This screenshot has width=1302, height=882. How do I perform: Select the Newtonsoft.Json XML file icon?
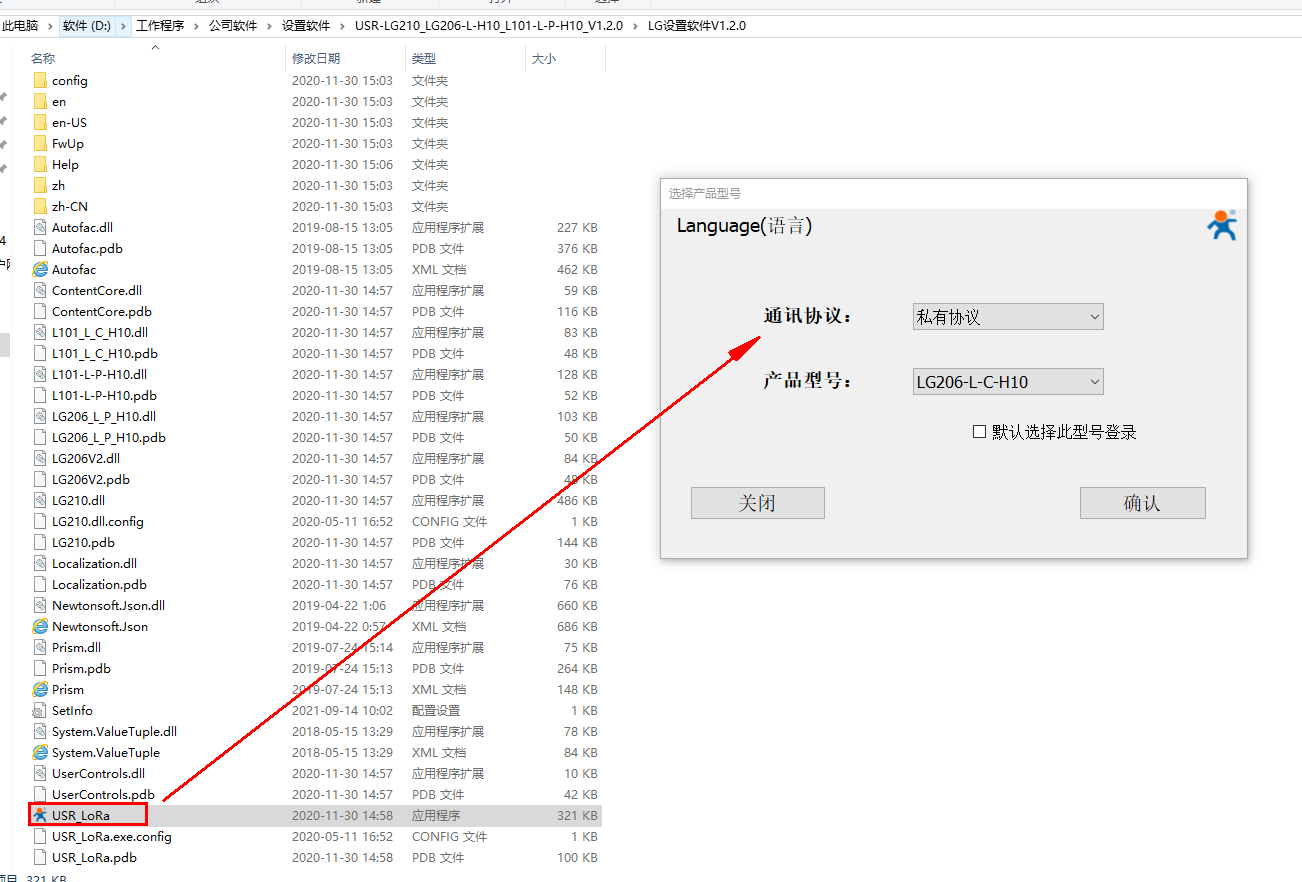pos(40,626)
